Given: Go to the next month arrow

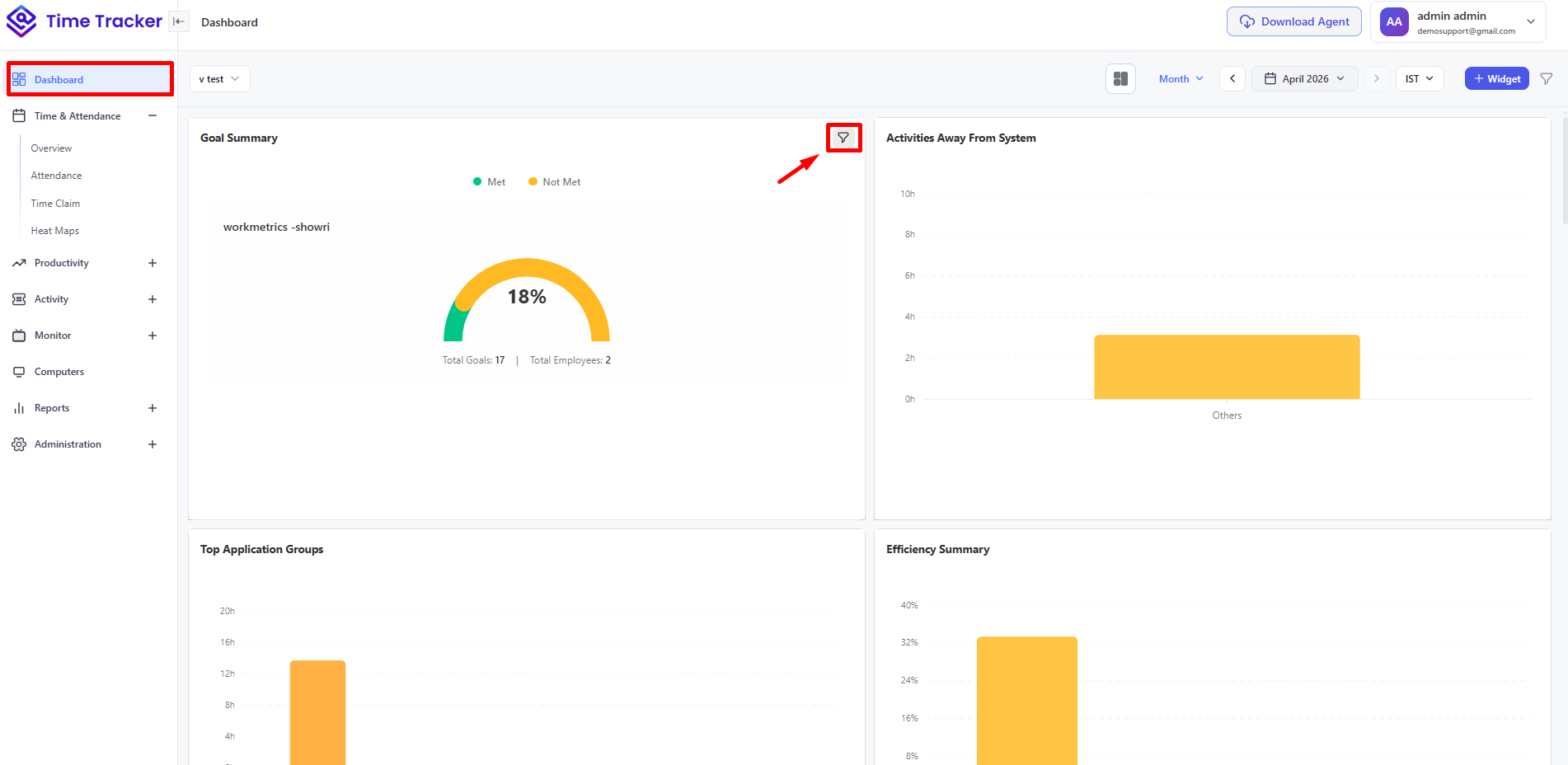Looking at the screenshot, I should pos(1376,79).
